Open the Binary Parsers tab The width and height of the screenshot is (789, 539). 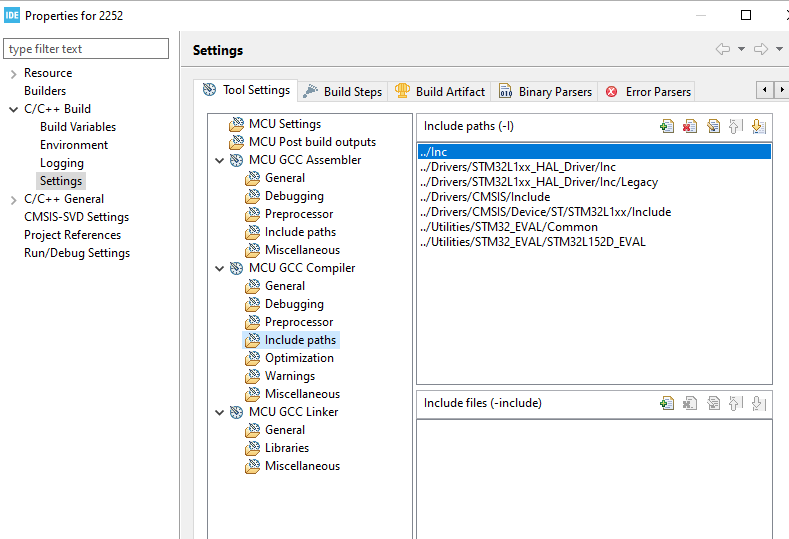coord(545,92)
